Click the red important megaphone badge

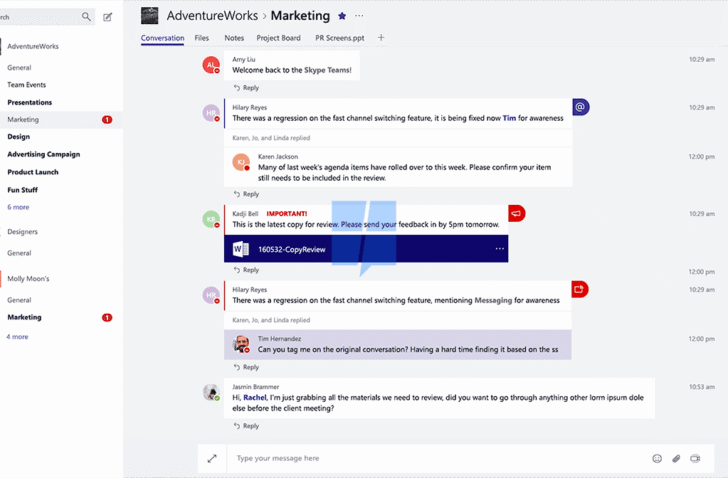[517, 213]
